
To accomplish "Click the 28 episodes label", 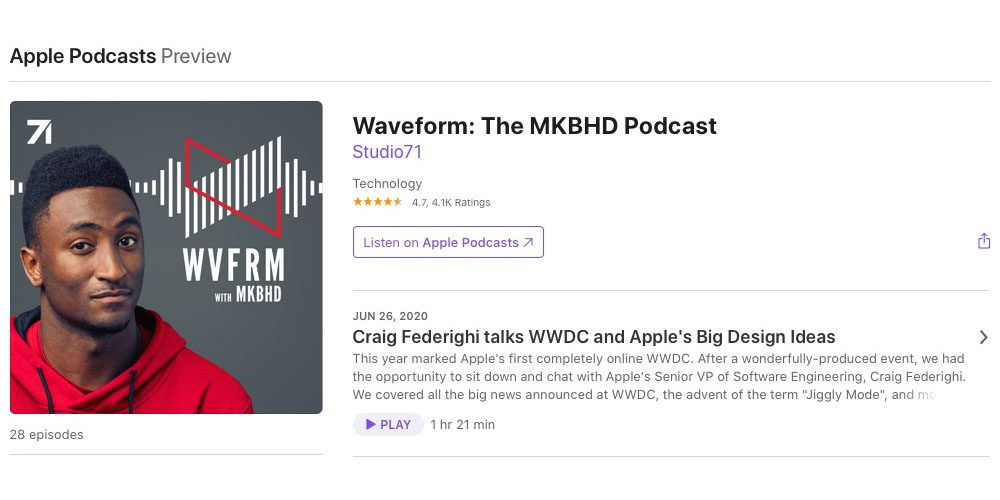I will 47,435.
